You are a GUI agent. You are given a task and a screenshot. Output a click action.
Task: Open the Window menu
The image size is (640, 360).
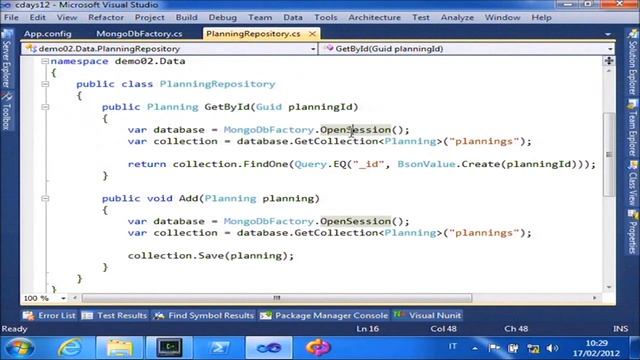[502, 18]
